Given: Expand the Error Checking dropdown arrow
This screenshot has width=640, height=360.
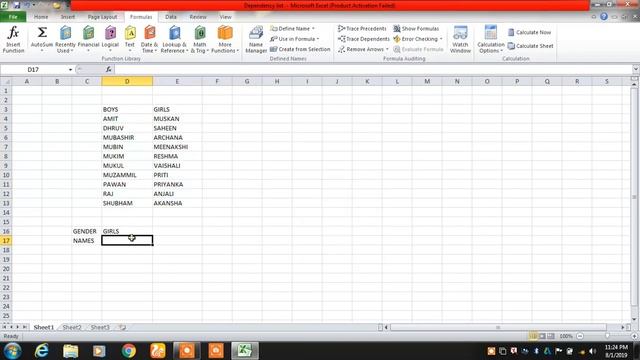Looking at the screenshot, I should coord(441,39).
